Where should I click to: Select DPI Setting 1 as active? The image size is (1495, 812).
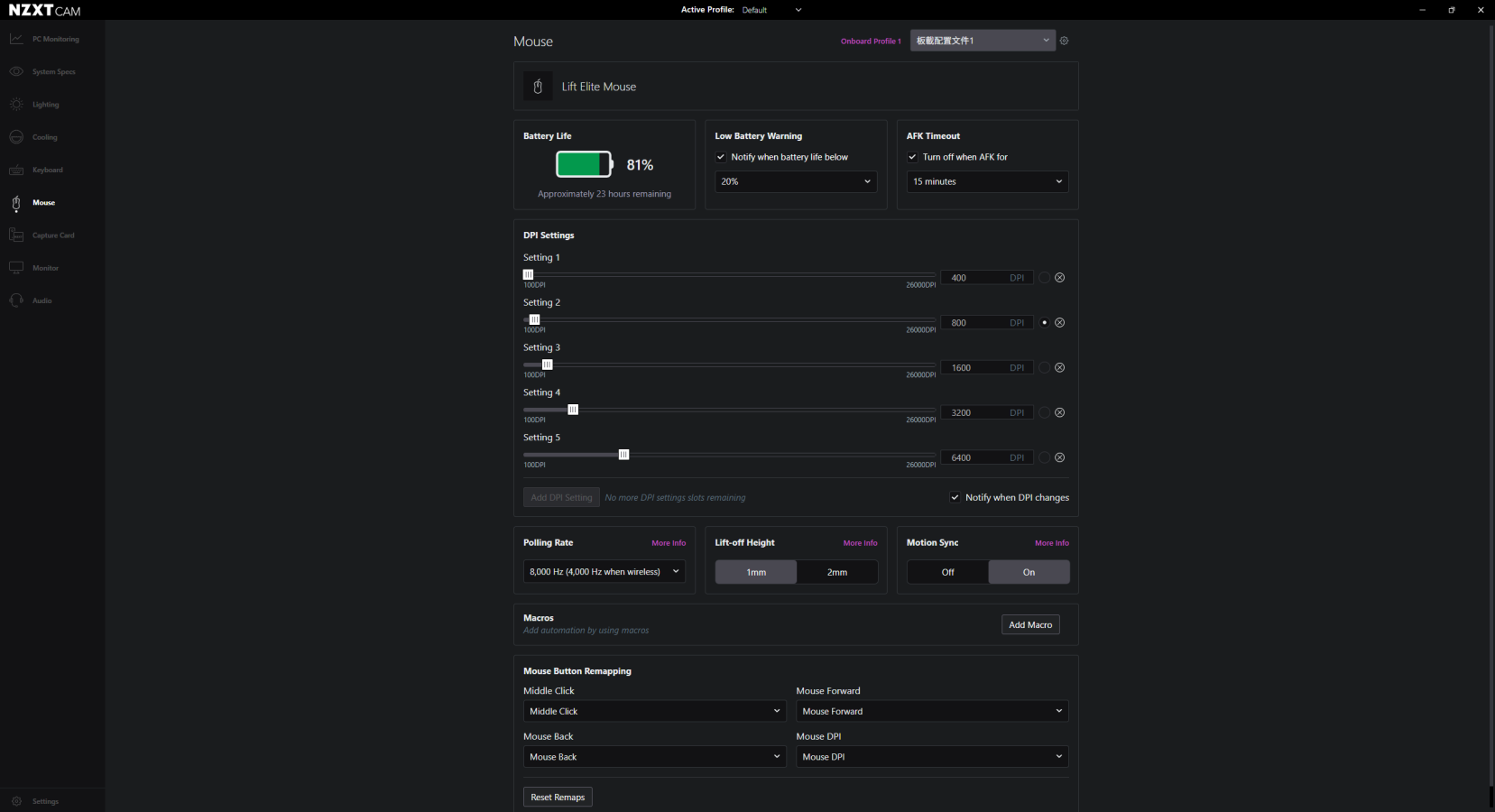coord(1045,278)
